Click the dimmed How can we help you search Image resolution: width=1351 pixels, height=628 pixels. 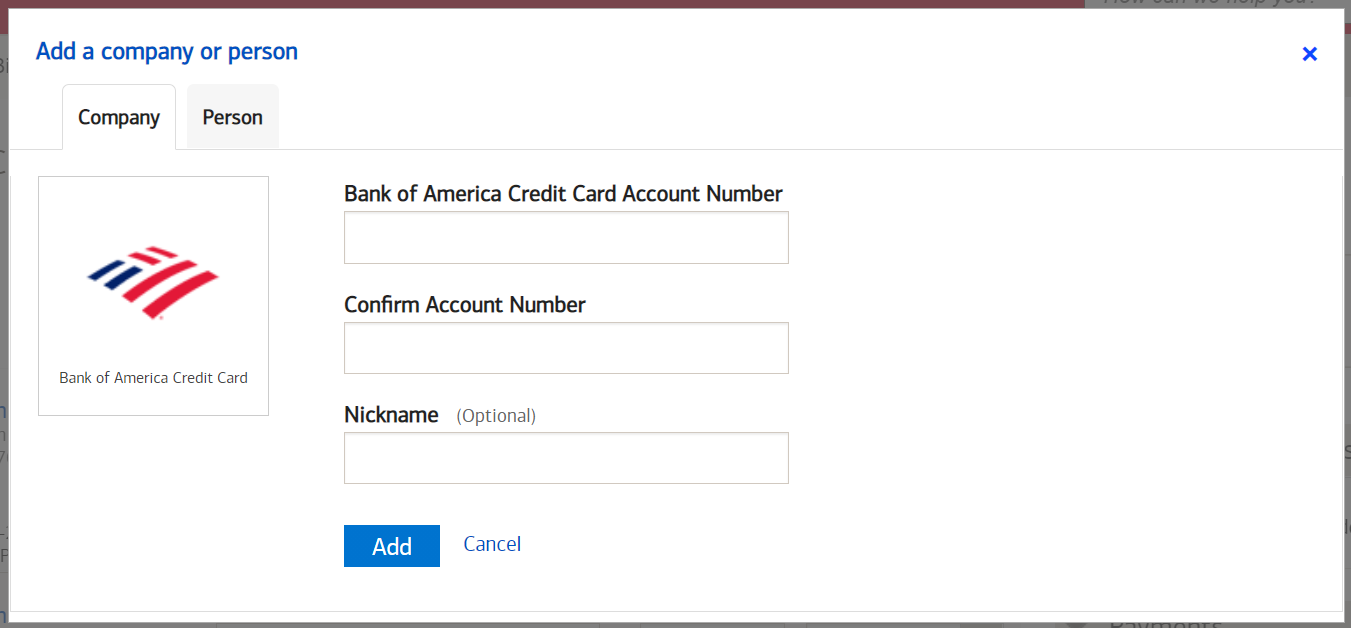[1210, 3]
